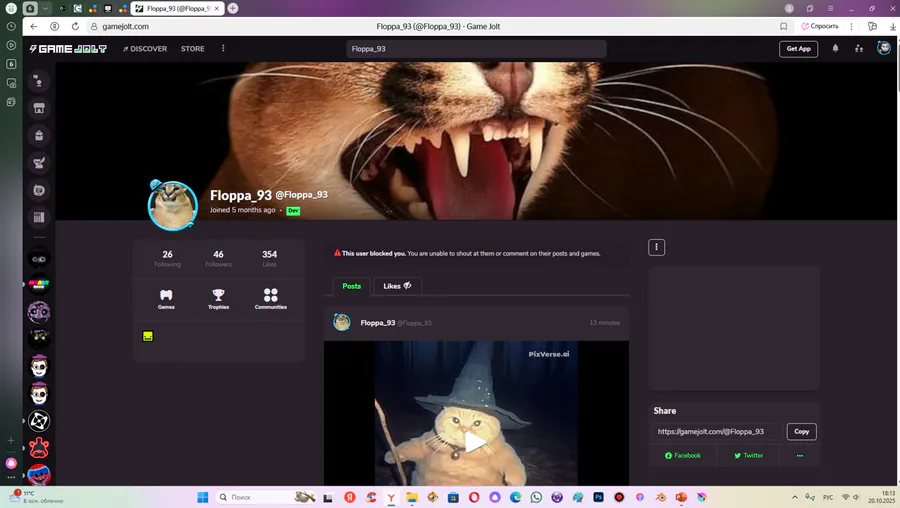Switch to the Likes tab

point(397,286)
